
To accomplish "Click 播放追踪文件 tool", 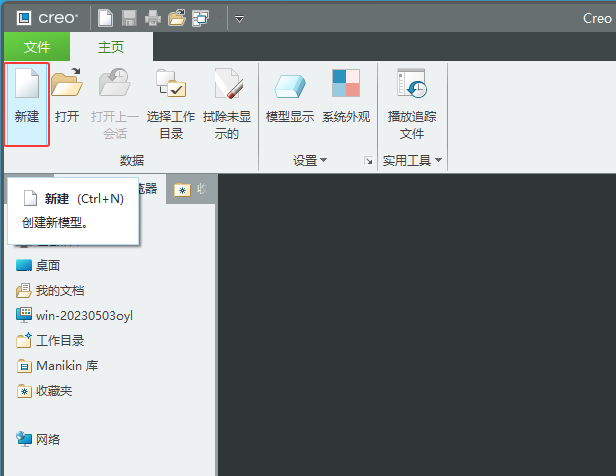I will click(412, 104).
